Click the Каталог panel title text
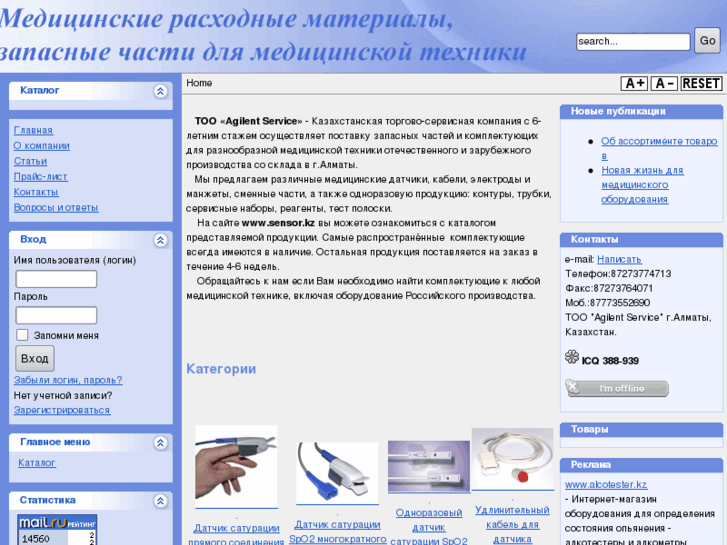 coord(39,90)
